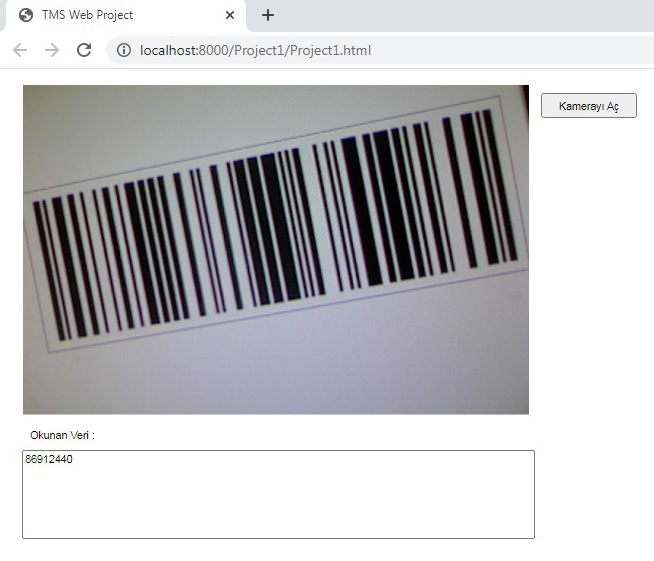This screenshot has width=654, height=561.
Task: Open a new tab with the plus icon
Action: point(268,15)
